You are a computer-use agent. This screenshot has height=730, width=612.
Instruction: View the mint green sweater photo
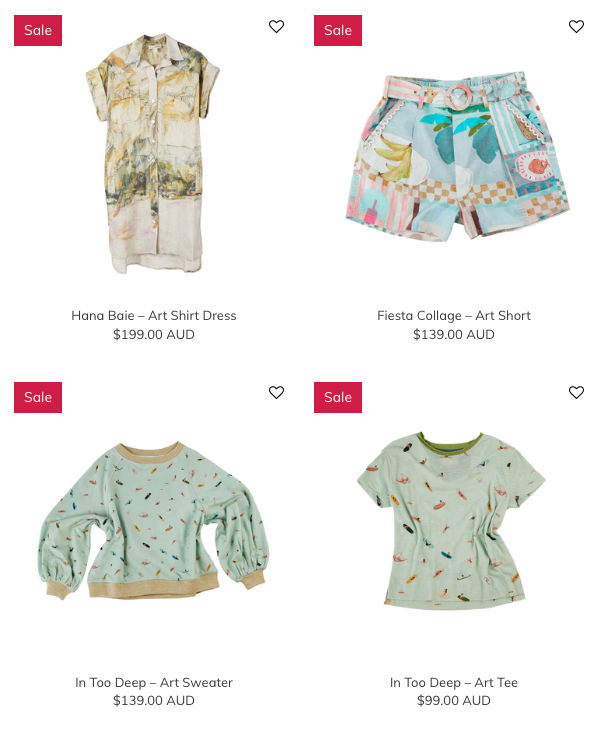(x=154, y=520)
